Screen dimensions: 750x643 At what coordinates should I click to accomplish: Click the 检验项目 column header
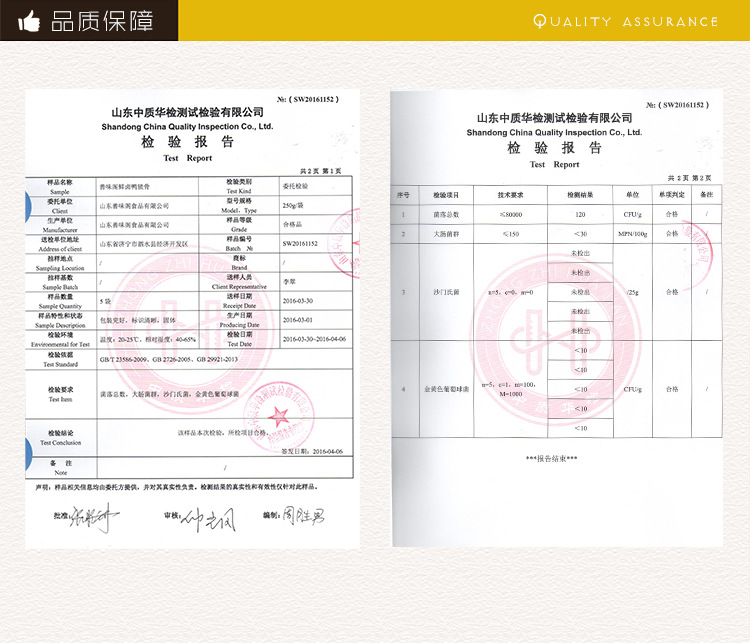click(446, 195)
